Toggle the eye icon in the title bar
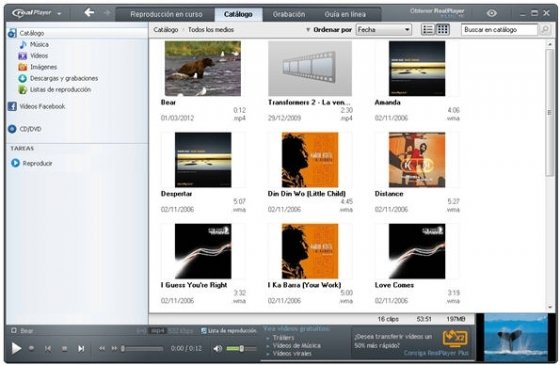560x365 pixels. 491,13
